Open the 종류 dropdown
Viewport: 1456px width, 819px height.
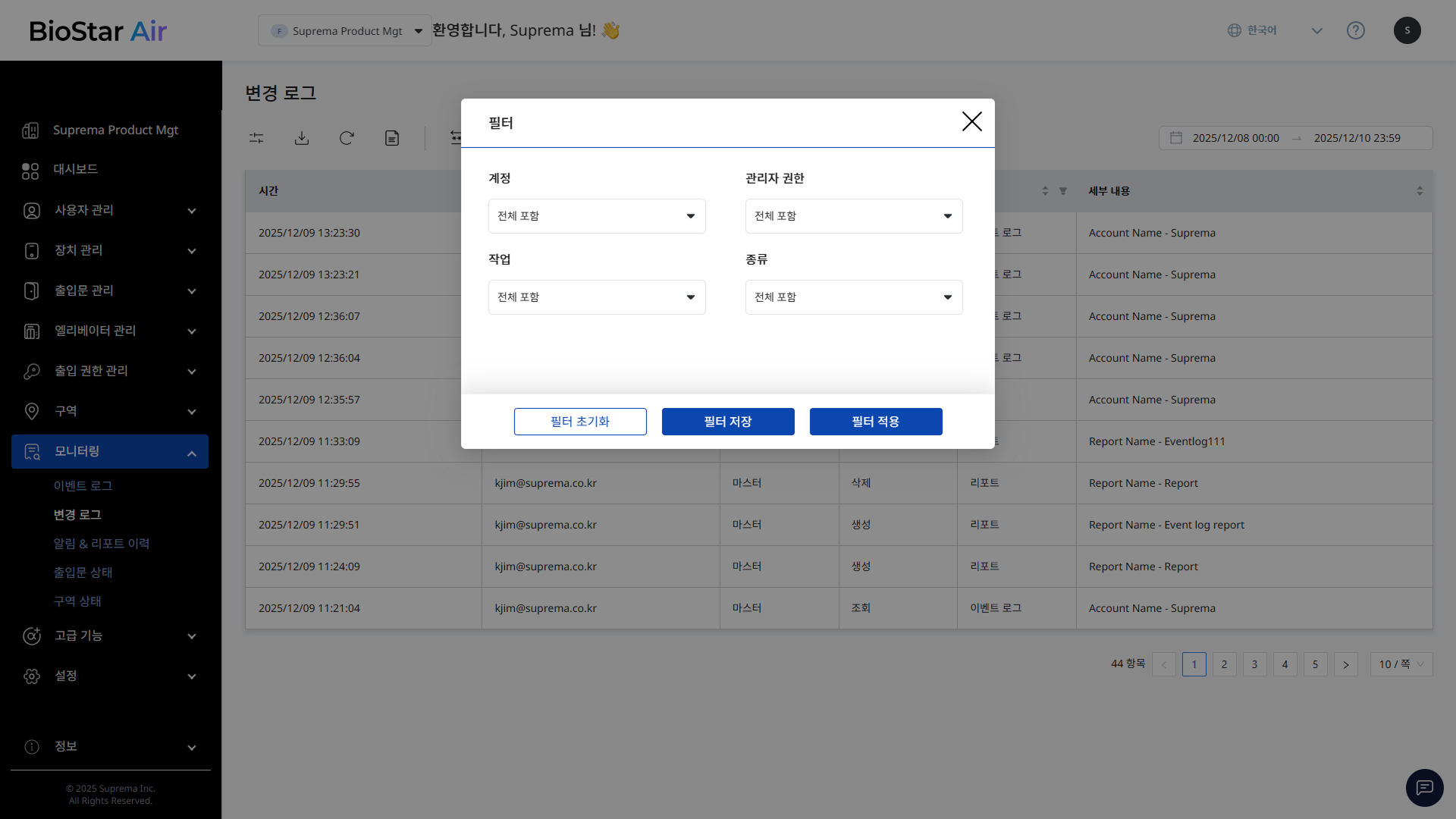point(853,297)
